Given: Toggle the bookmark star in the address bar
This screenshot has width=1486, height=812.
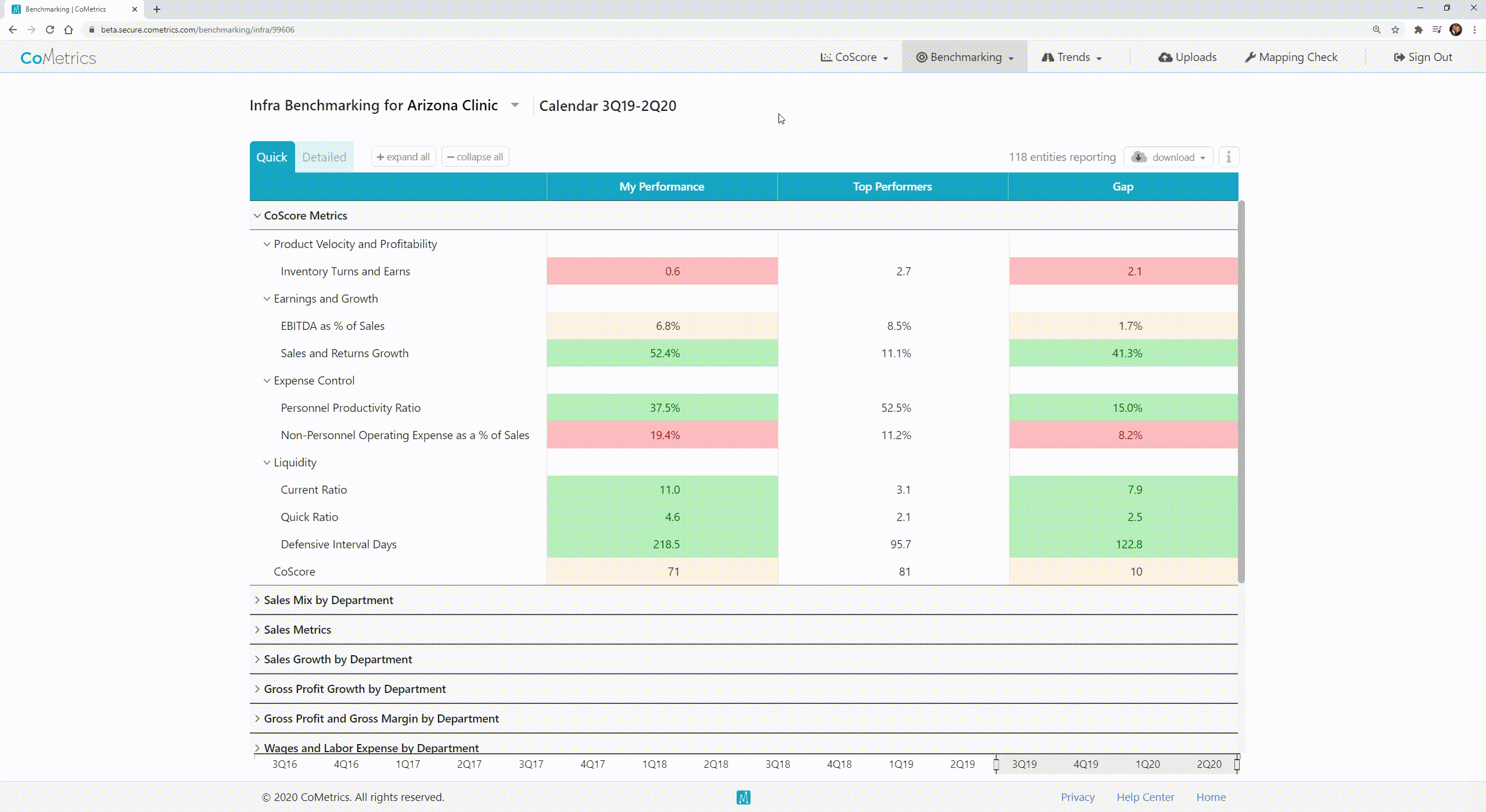Looking at the screenshot, I should 1395,29.
